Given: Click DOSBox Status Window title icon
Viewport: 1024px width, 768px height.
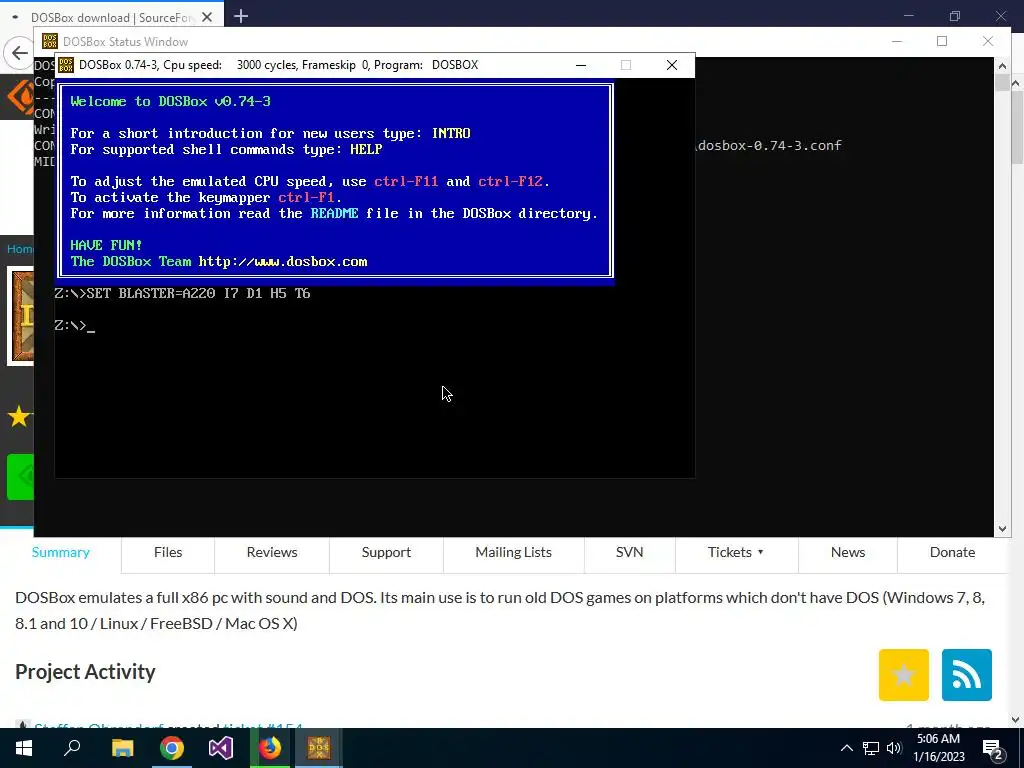Looking at the screenshot, I should click(x=50, y=41).
